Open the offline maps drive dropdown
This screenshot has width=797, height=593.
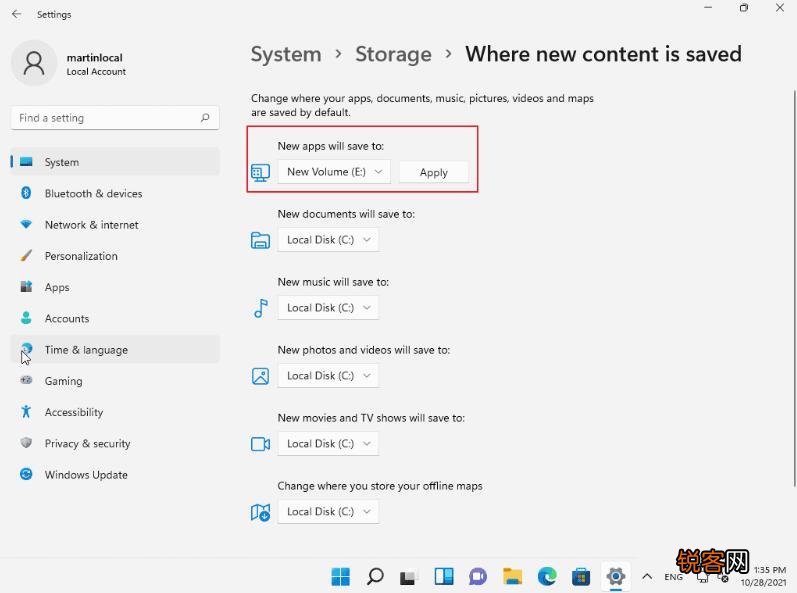tap(328, 512)
